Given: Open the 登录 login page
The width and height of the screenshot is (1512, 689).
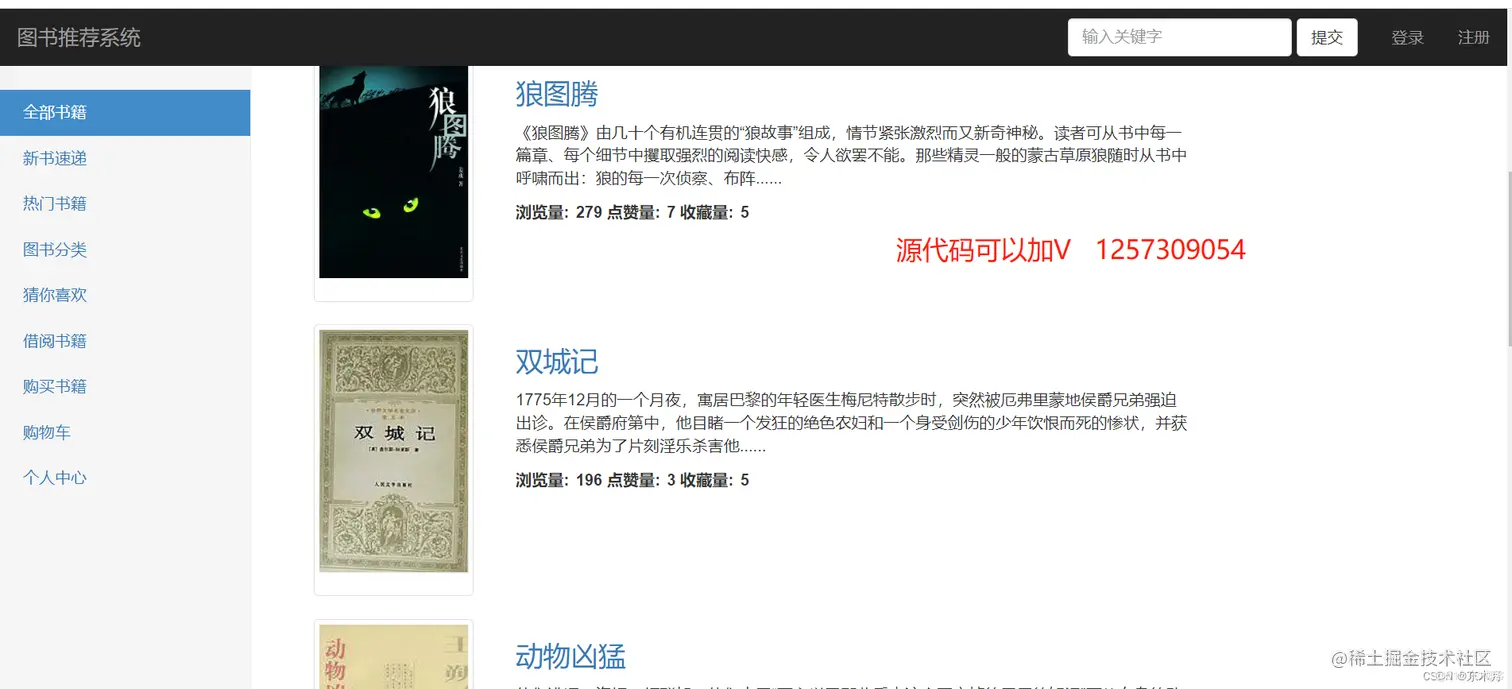Looking at the screenshot, I should pyautogui.click(x=1407, y=37).
